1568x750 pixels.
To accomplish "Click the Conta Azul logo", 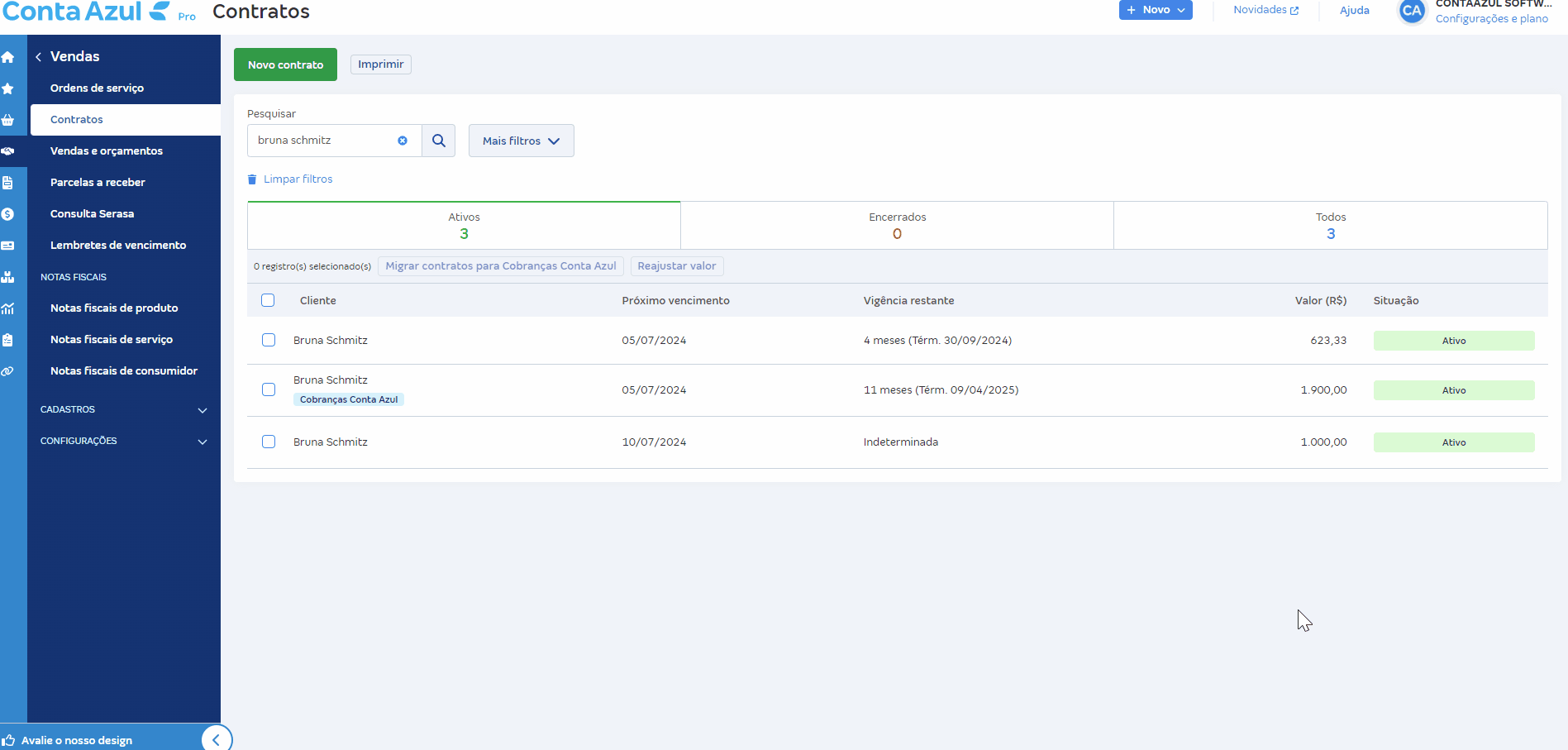I will point(87,12).
